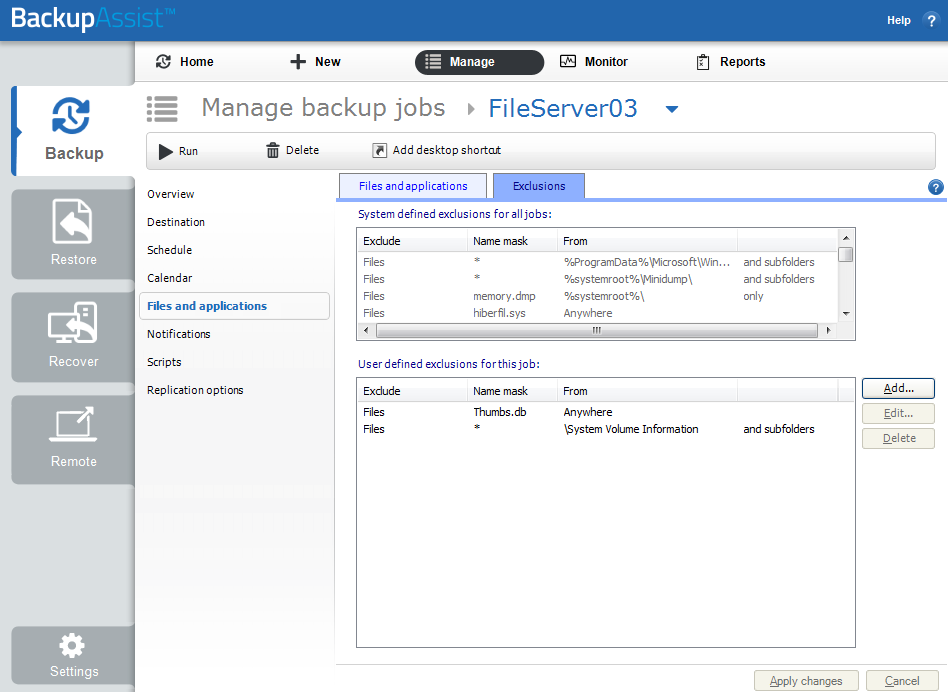Click the Add desktop shortcut icon
This screenshot has height=692, width=948.
click(x=379, y=150)
